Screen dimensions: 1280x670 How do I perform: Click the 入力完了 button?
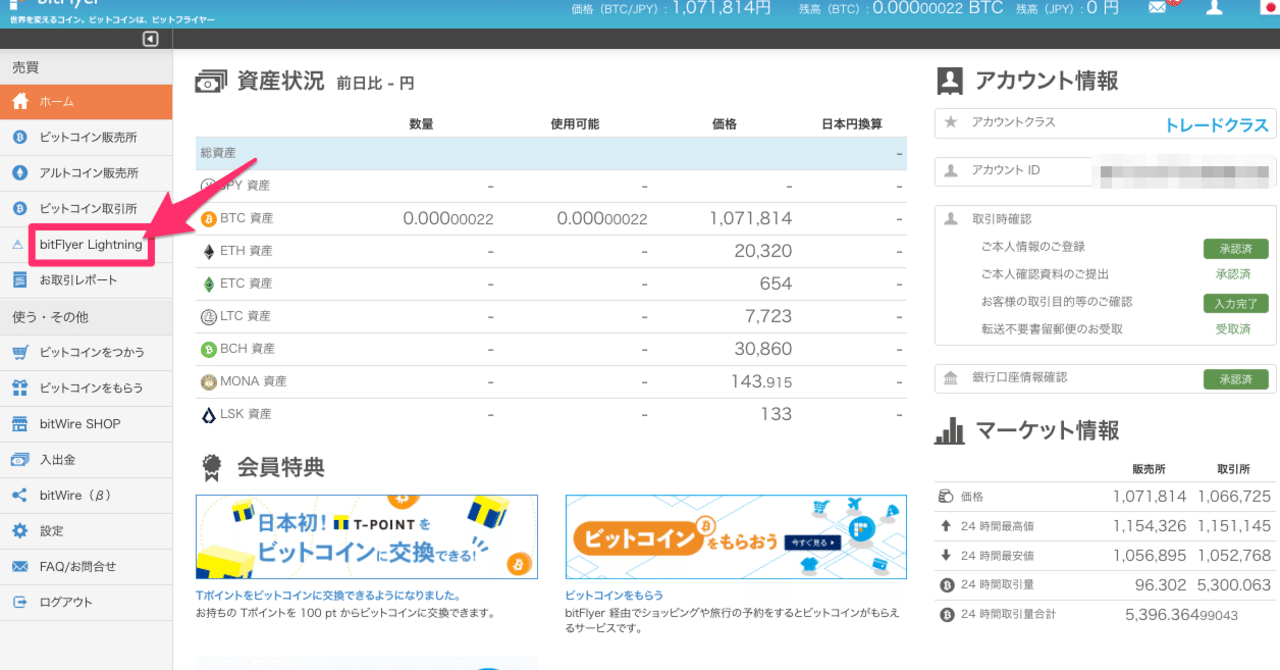click(x=1235, y=302)
